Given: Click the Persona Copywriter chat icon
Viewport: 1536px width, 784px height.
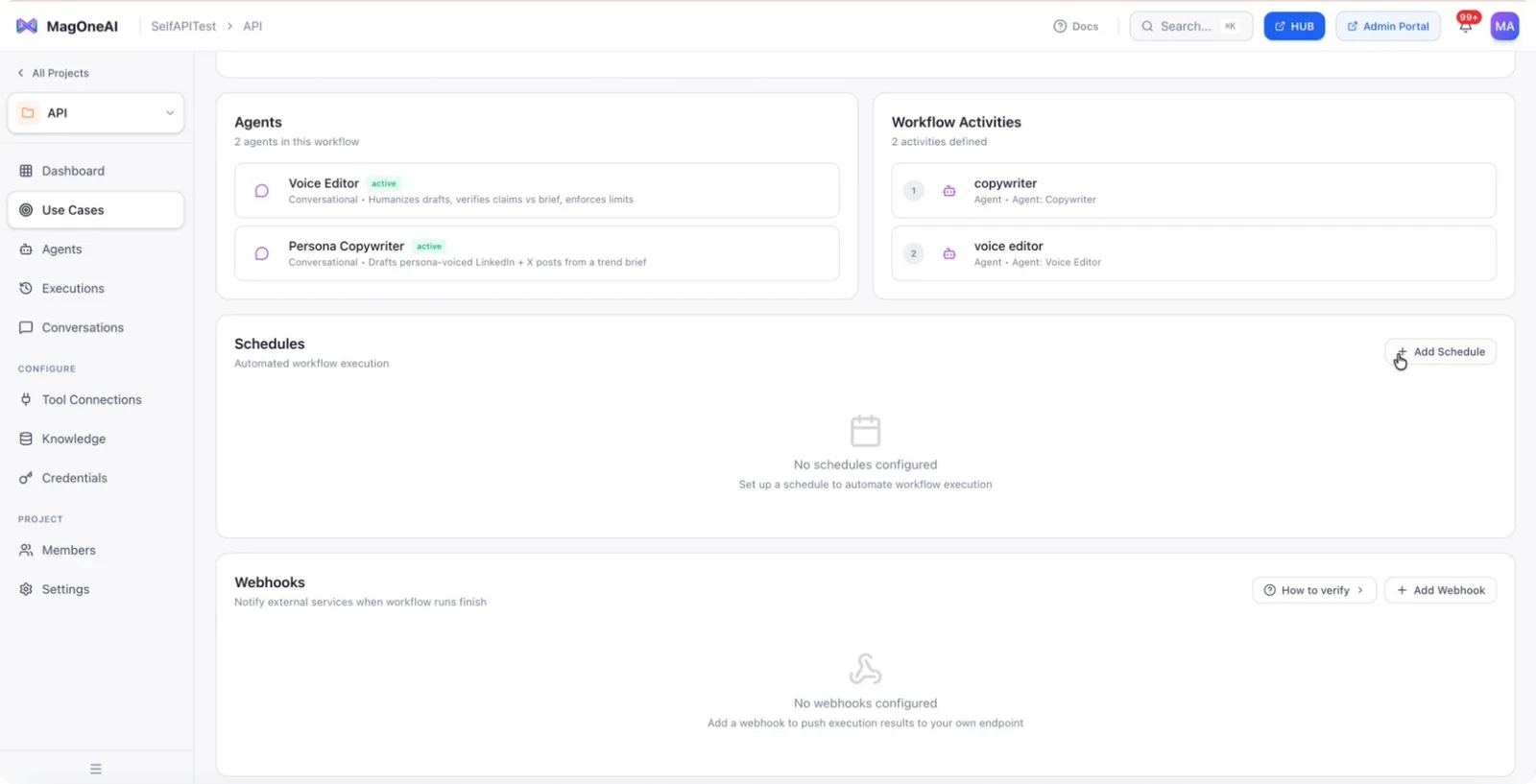Looking at the screenshot, I should click(x=261, y=253).
